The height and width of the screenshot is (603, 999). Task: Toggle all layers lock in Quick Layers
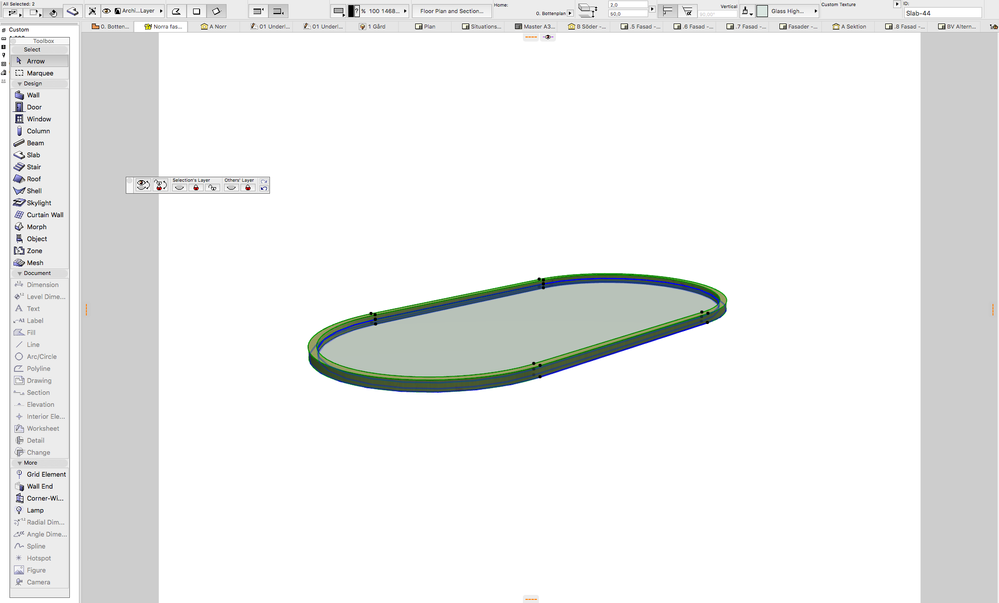(160, 185)
